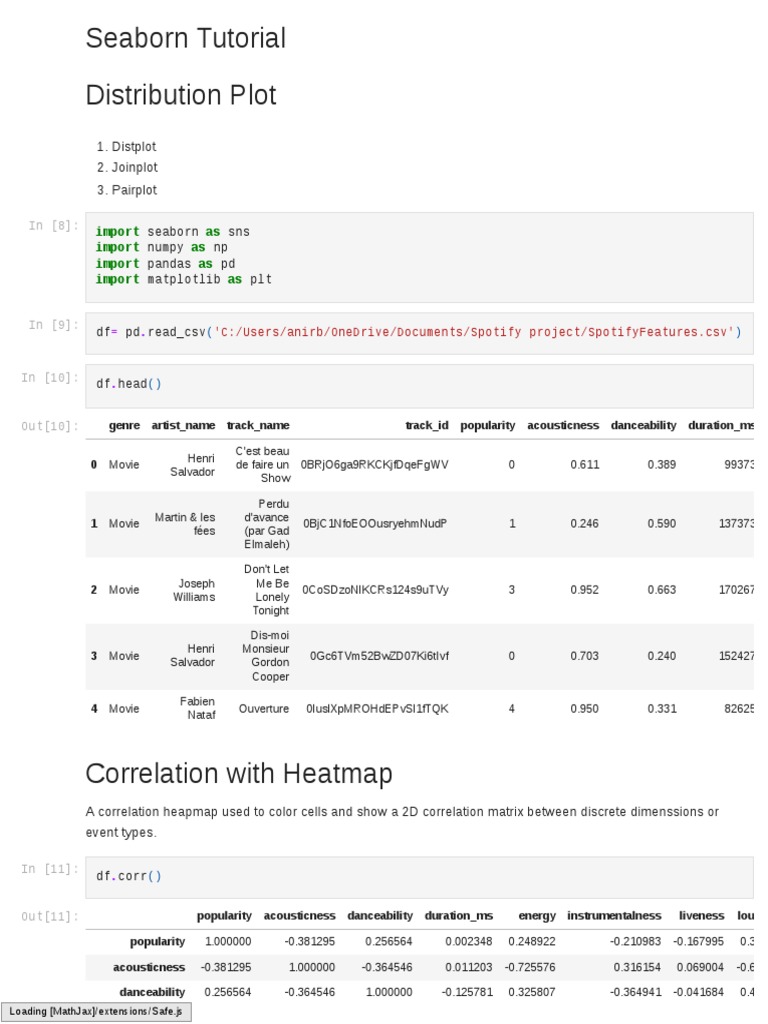Click the Seaborn Tutorial heading
The height and width of the screenshot is (1024, 768).
point(186,39)
